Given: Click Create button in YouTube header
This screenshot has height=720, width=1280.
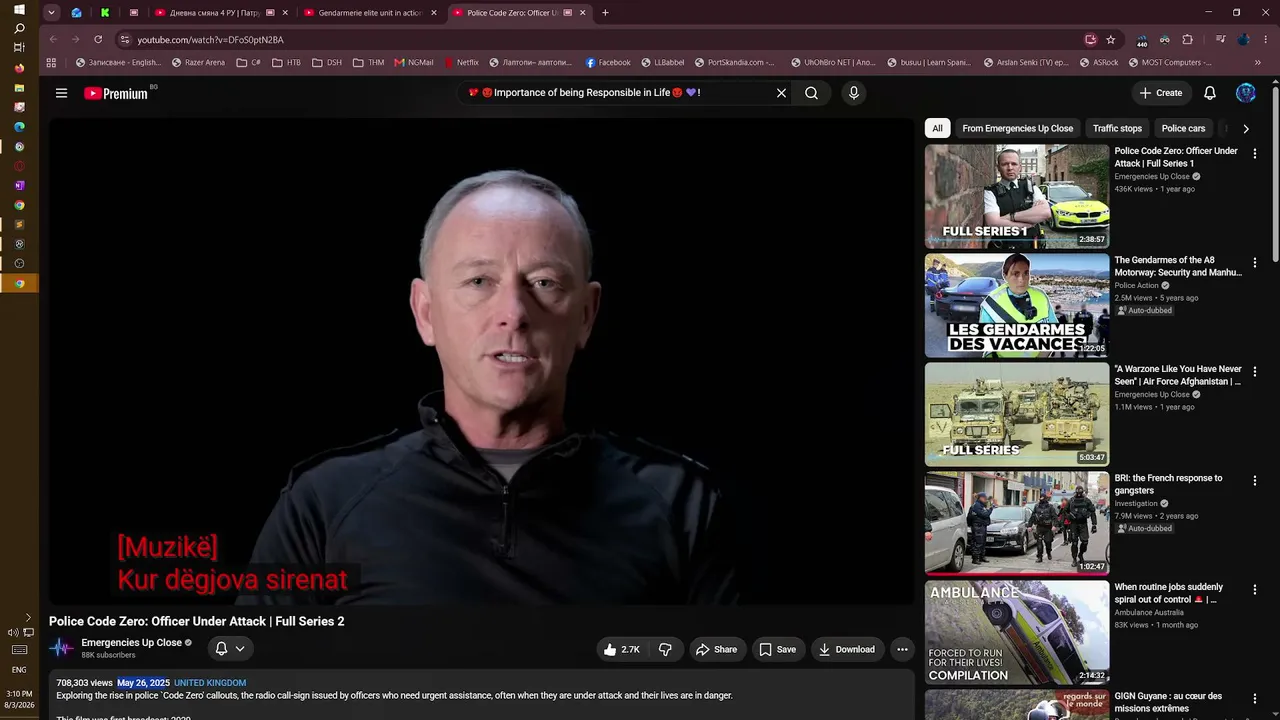Looking at the screenshot, I should point(1161,93).
